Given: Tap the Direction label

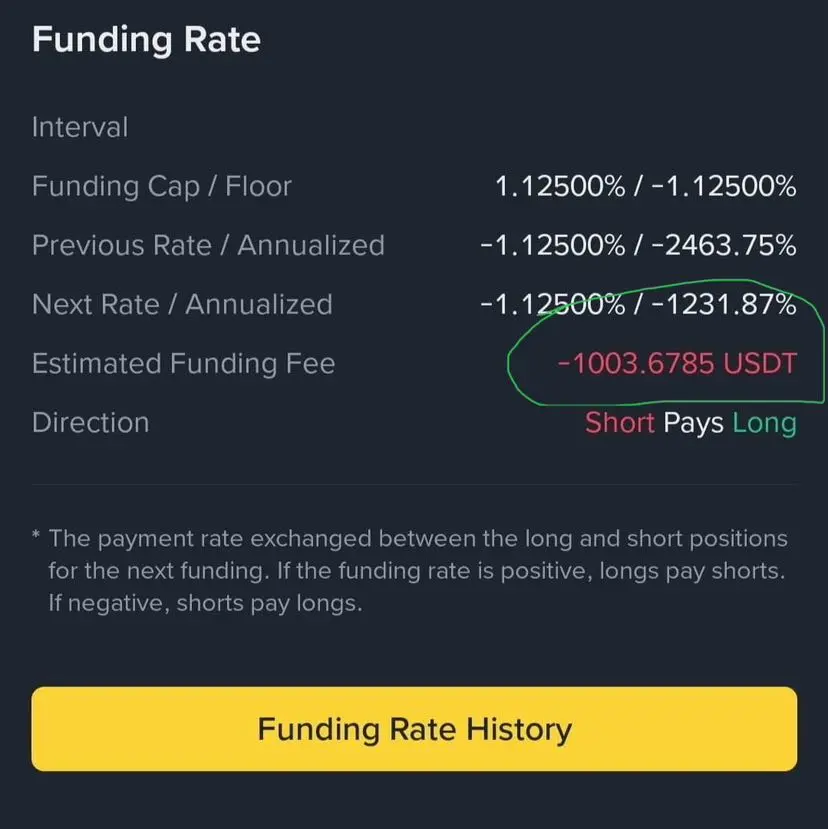Looking at the screenshot, I should pos(90,423).
